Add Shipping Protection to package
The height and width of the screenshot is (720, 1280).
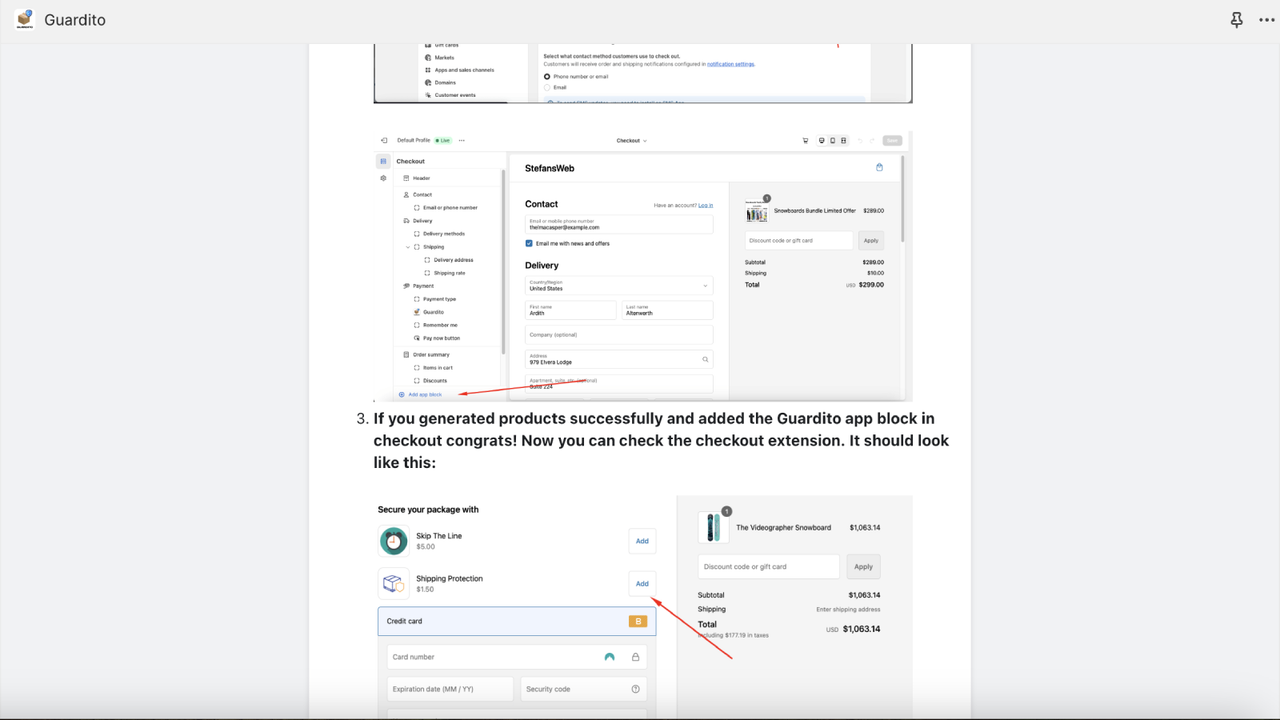(x=642, y=583)
